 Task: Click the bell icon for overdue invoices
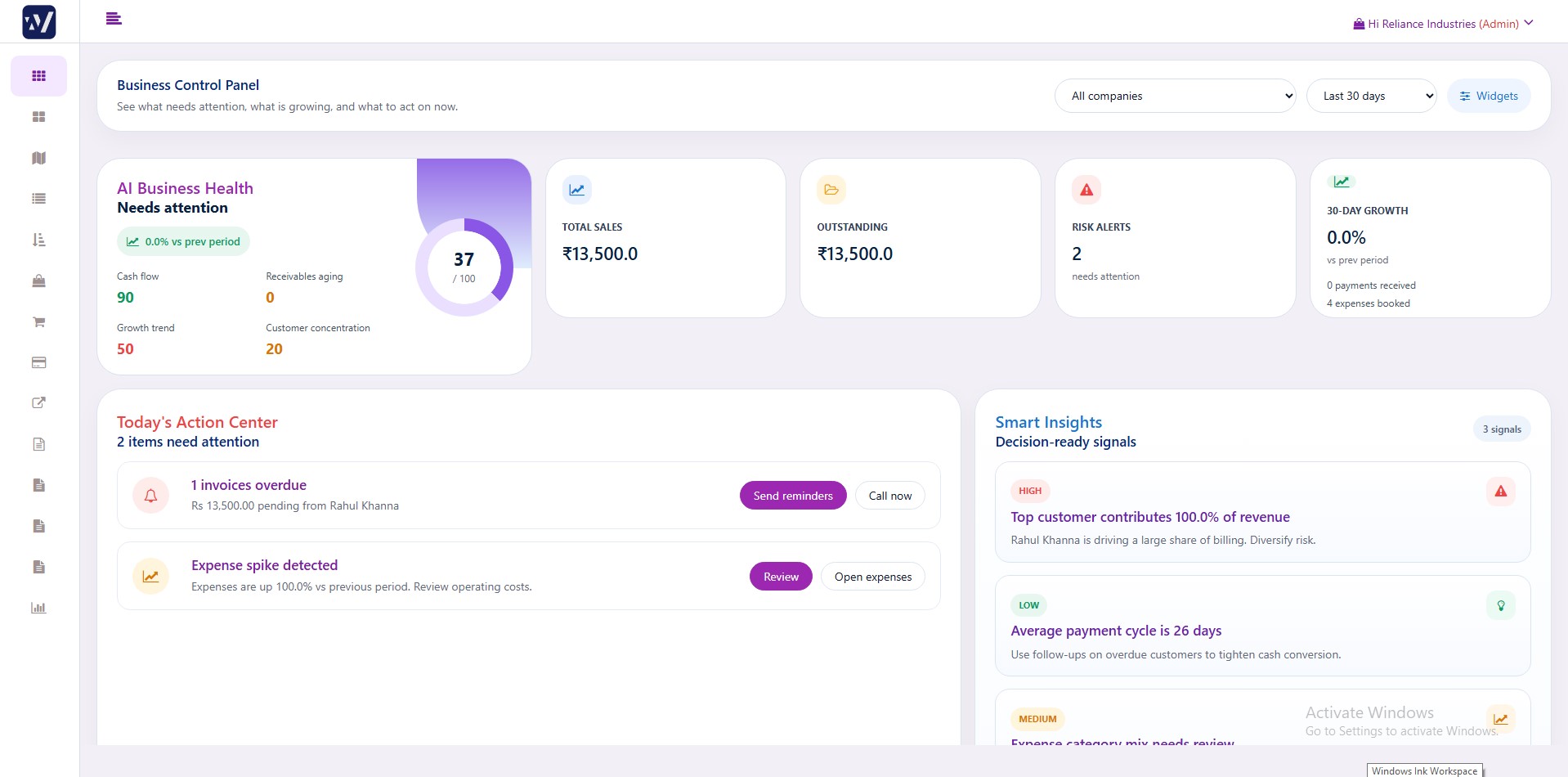(150, 496)
